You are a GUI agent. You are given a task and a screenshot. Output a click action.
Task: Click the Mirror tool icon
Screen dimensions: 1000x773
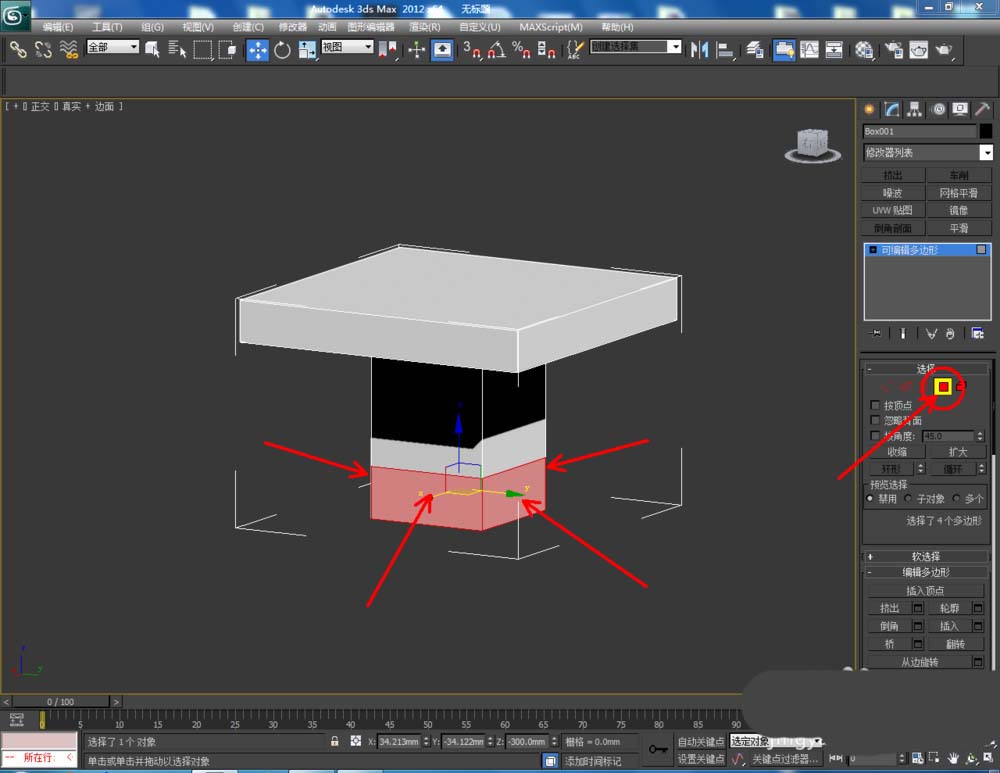[700, 50]
